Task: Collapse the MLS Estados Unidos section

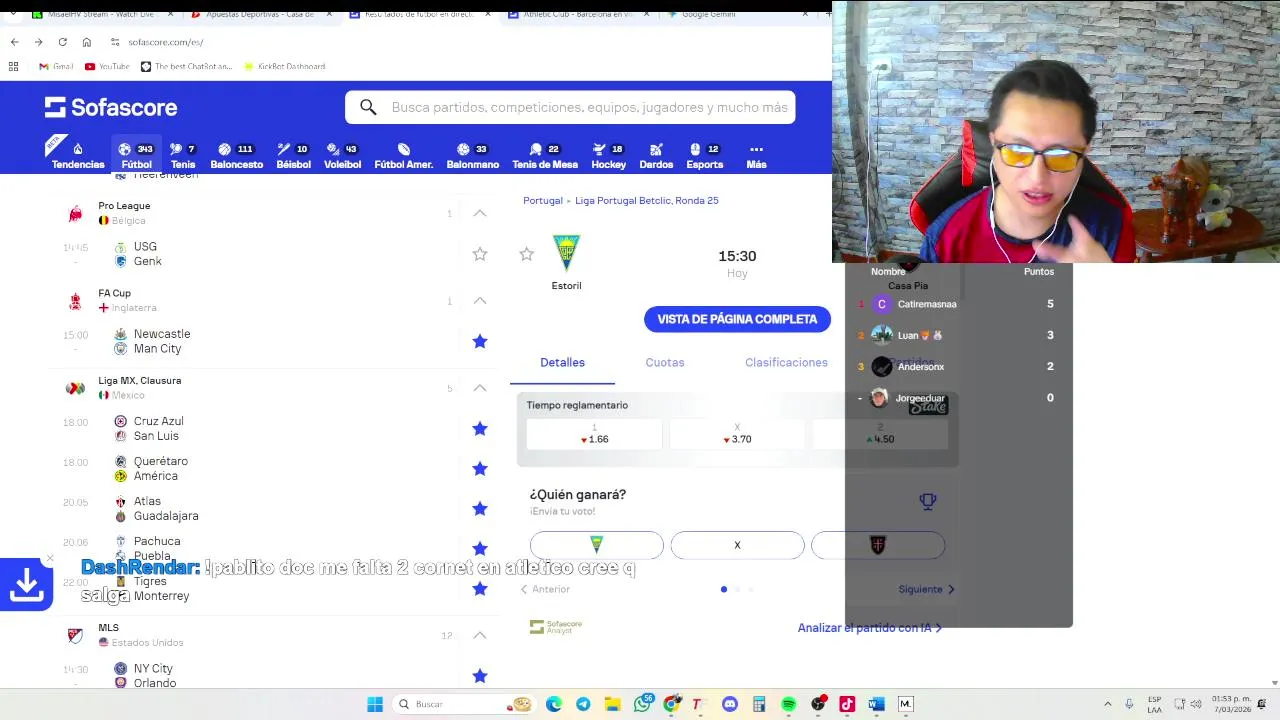Action: 480,635
